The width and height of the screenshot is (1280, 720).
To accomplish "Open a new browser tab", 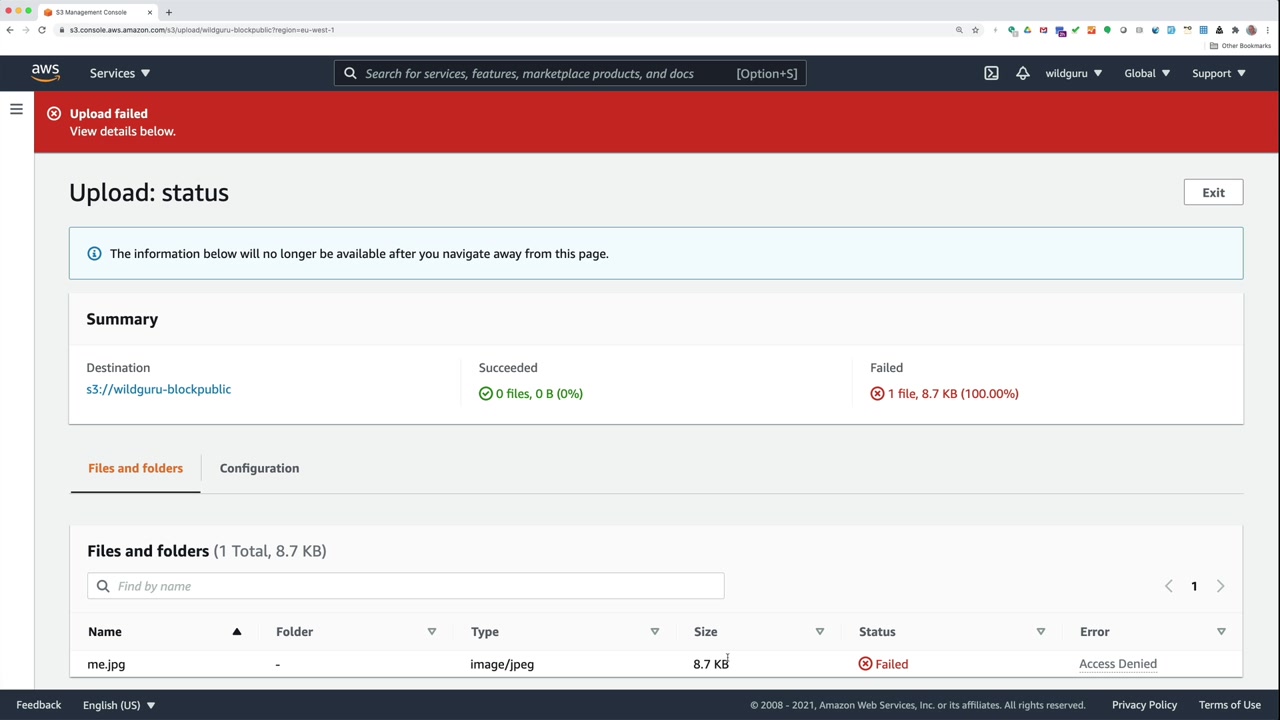I will click(x=168, y=12).
